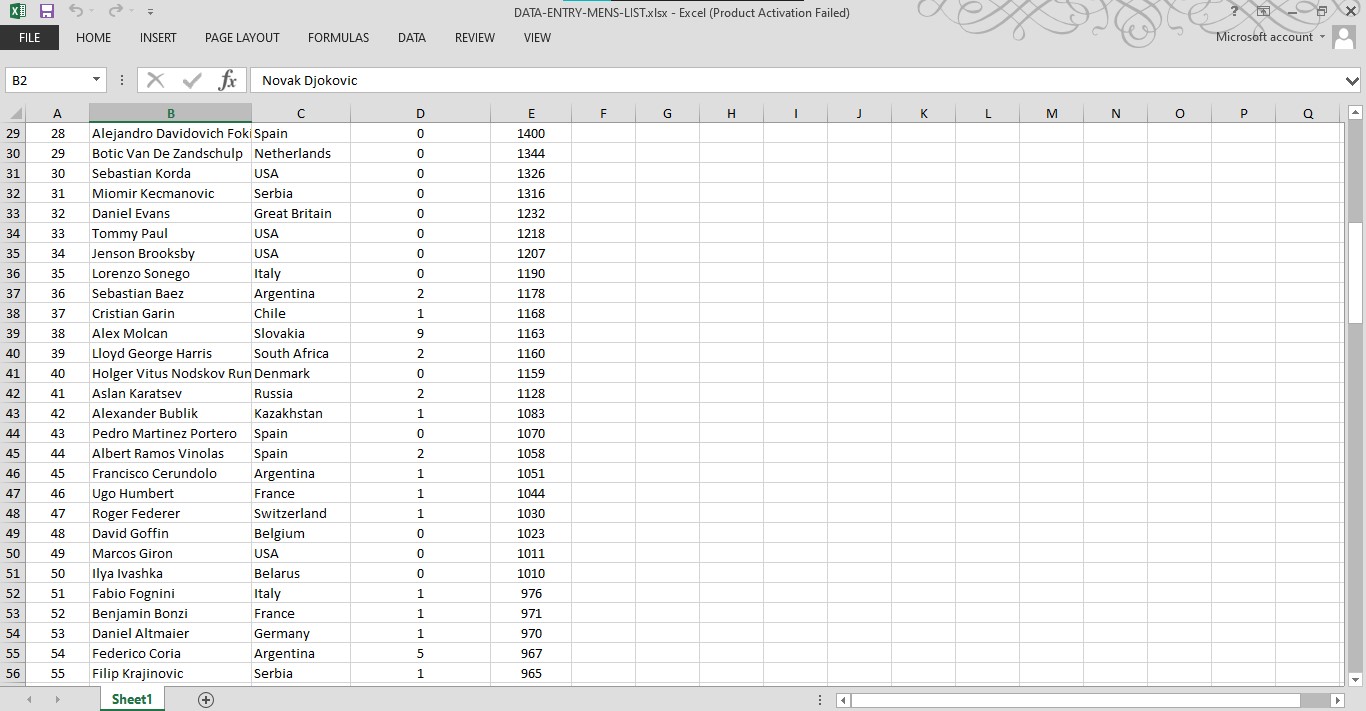
Task: Click the cell containing Sebastian Korda
Action: pyautogui.click(x=170, y=173)
